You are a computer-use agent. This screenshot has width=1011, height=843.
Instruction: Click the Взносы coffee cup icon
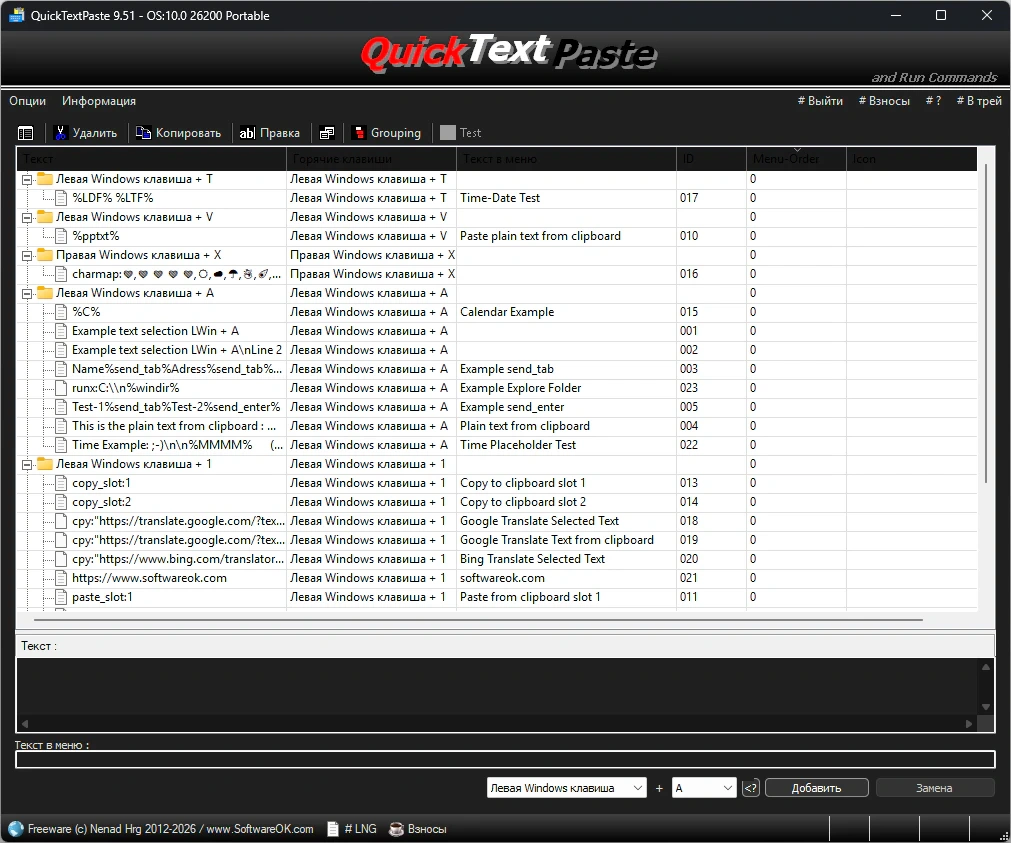tap(397, 829)
